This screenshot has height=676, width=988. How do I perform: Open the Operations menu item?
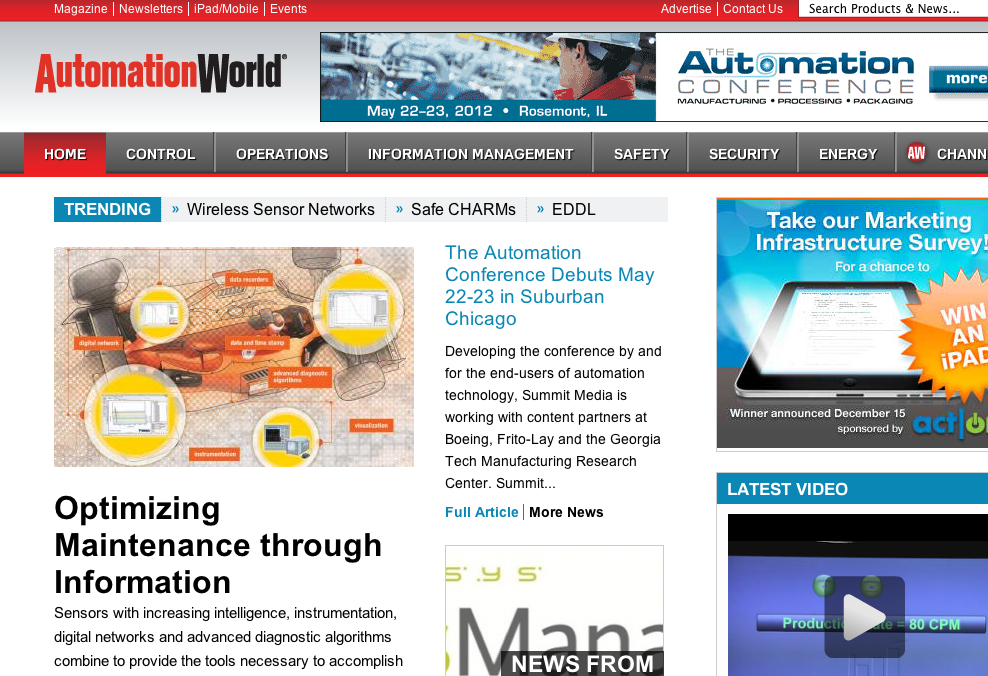coord(282,154)
